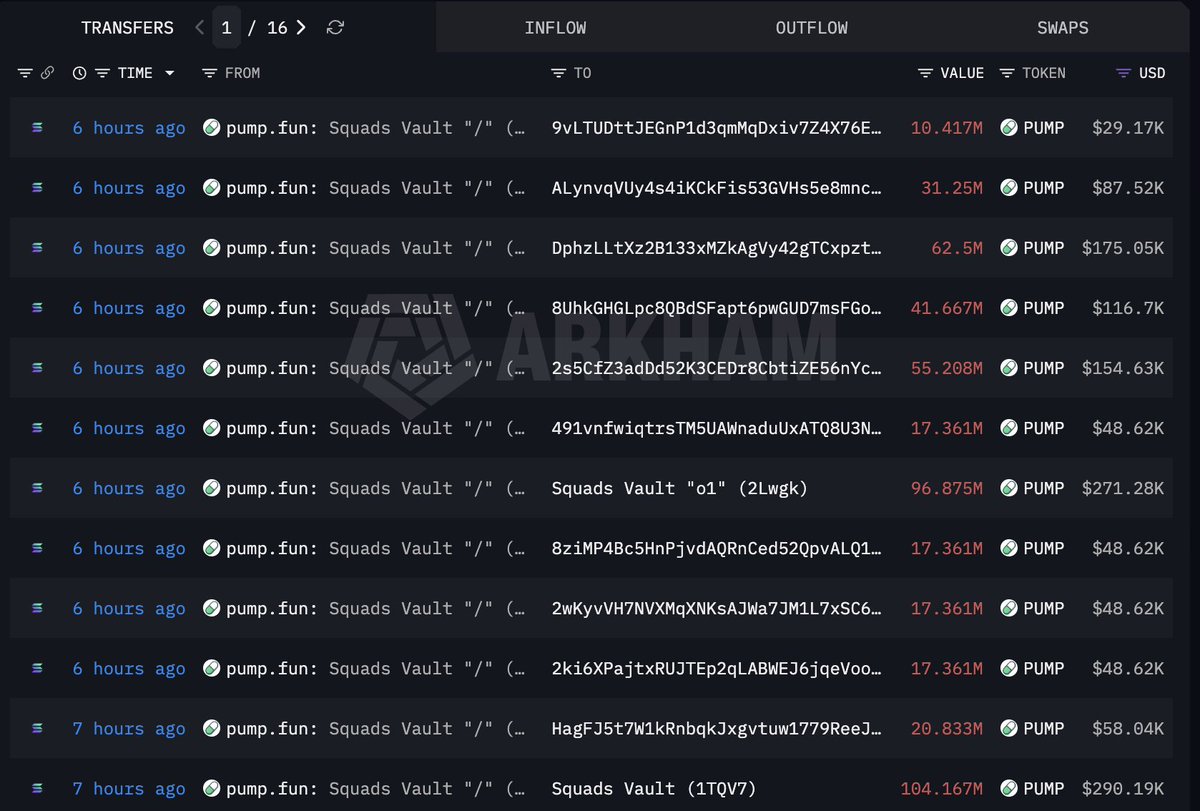Open recipient Squads Vault "o1" (2Lwgk)
Image resolution: width=1200 pixels, height=811 pixels.
679,488
